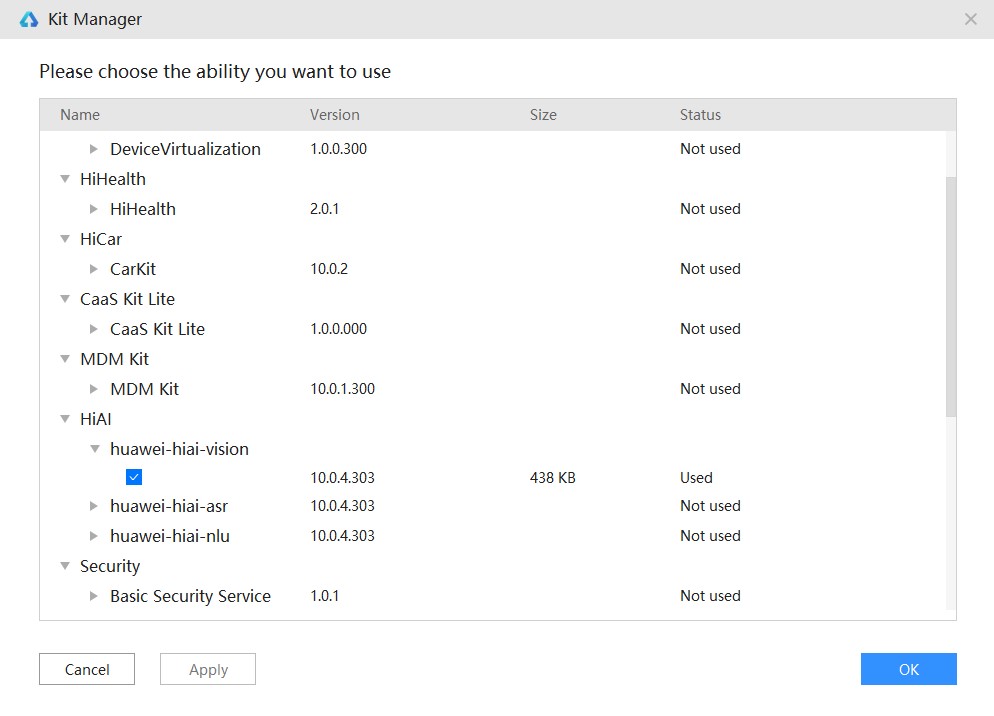Viewport: 994px width, 716px height.
Task: Expand the DeviceVirtualization item
Action: (94, 149)
